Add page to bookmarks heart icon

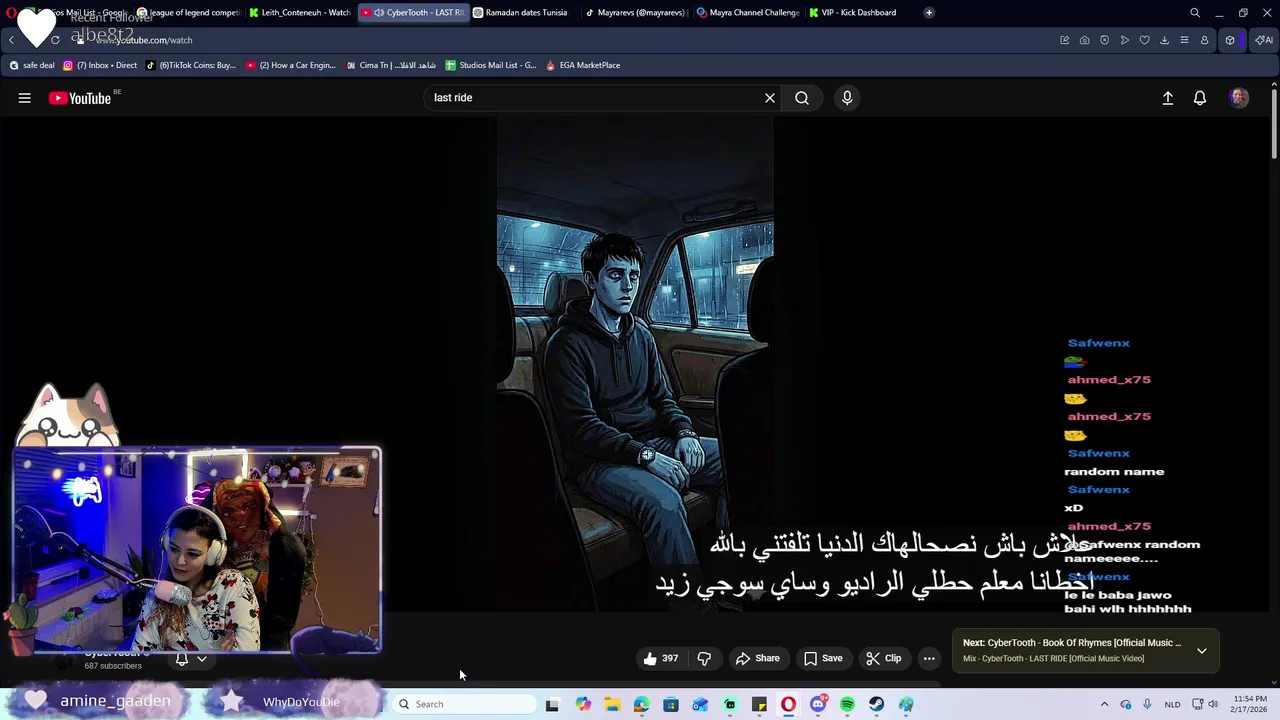coord(1145,40)
